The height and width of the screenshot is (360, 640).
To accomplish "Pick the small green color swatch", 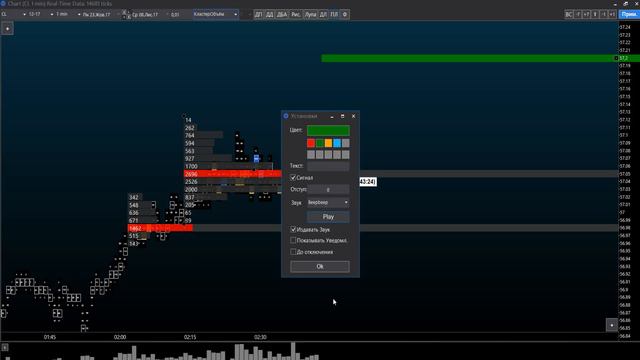I will [320, 143].
